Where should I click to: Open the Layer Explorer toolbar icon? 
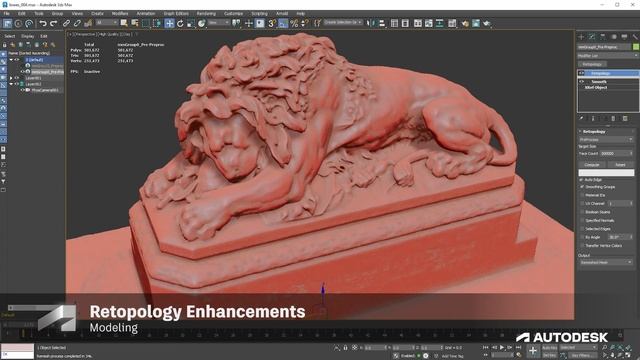tap(405, 24)
